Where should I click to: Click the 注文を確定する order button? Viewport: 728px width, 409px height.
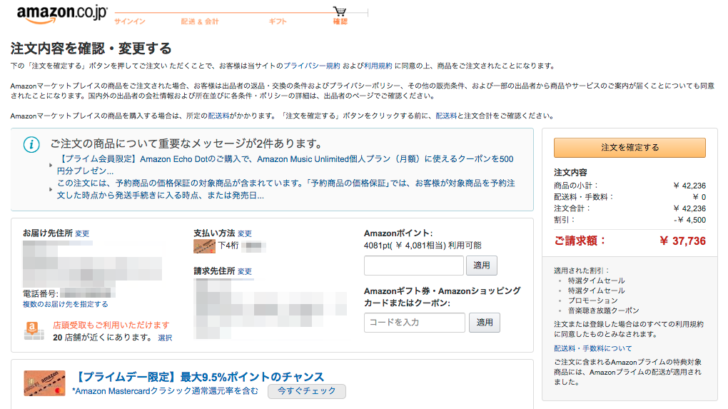630,148
